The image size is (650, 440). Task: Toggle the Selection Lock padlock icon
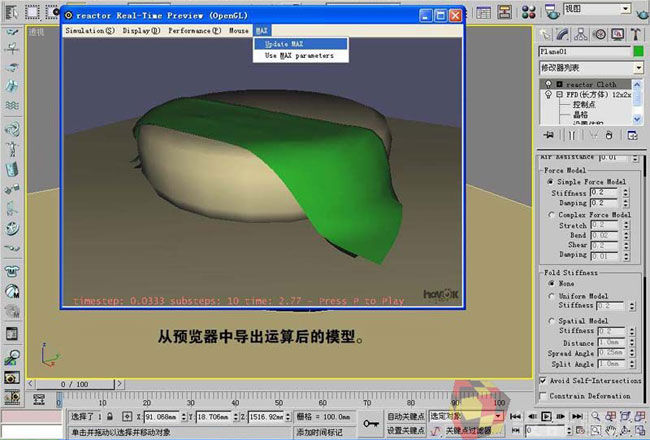pyautogui.click(x=110, y=416)
